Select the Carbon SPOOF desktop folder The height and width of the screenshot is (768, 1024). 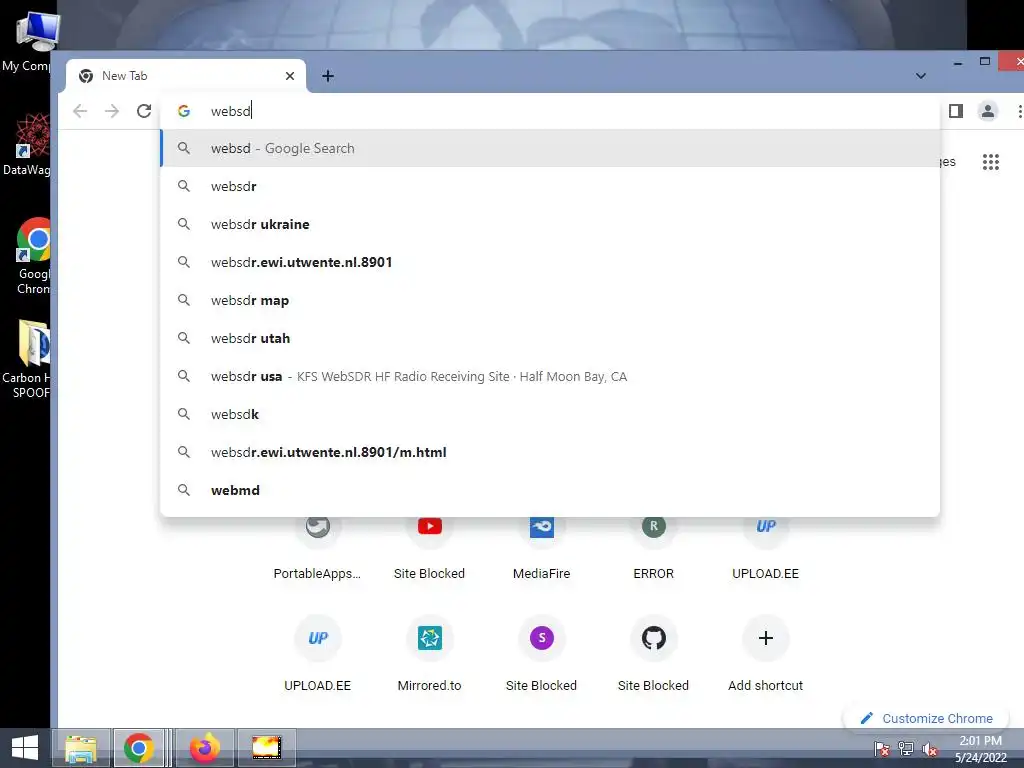click(x=27, y=359)
